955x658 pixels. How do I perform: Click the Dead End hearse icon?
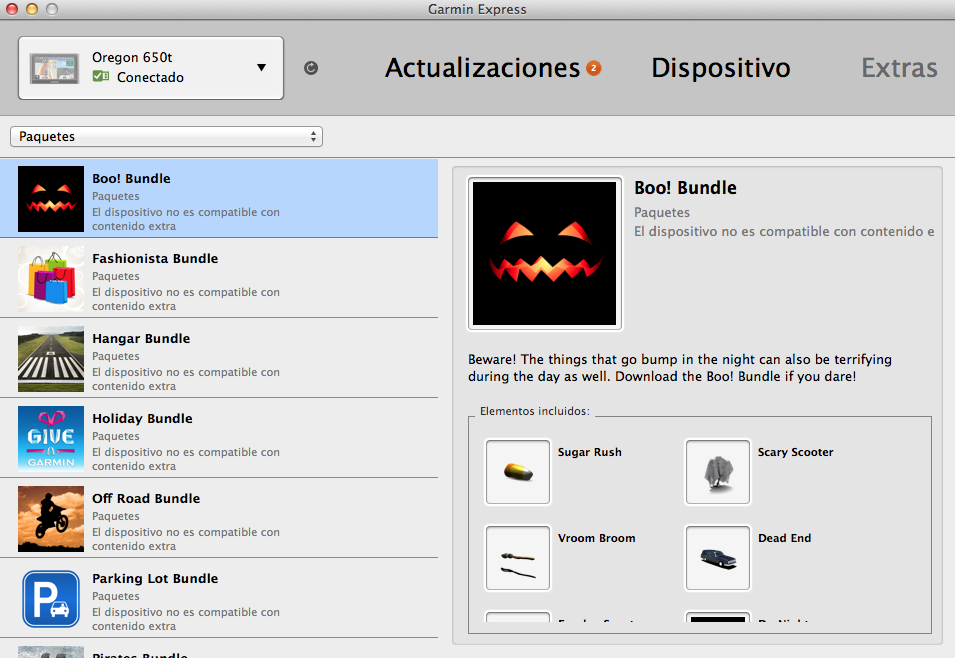718,558
